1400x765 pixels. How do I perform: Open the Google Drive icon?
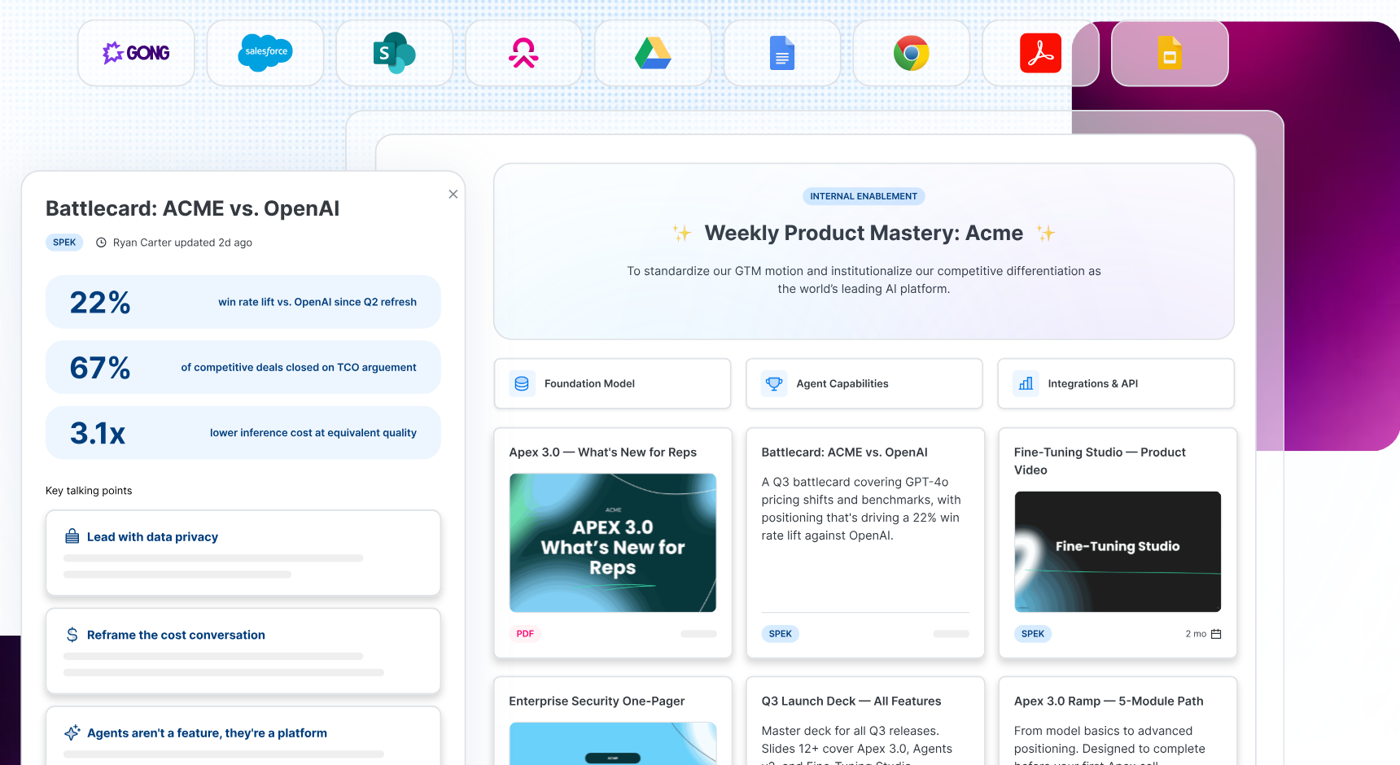(x=653, y=53)
